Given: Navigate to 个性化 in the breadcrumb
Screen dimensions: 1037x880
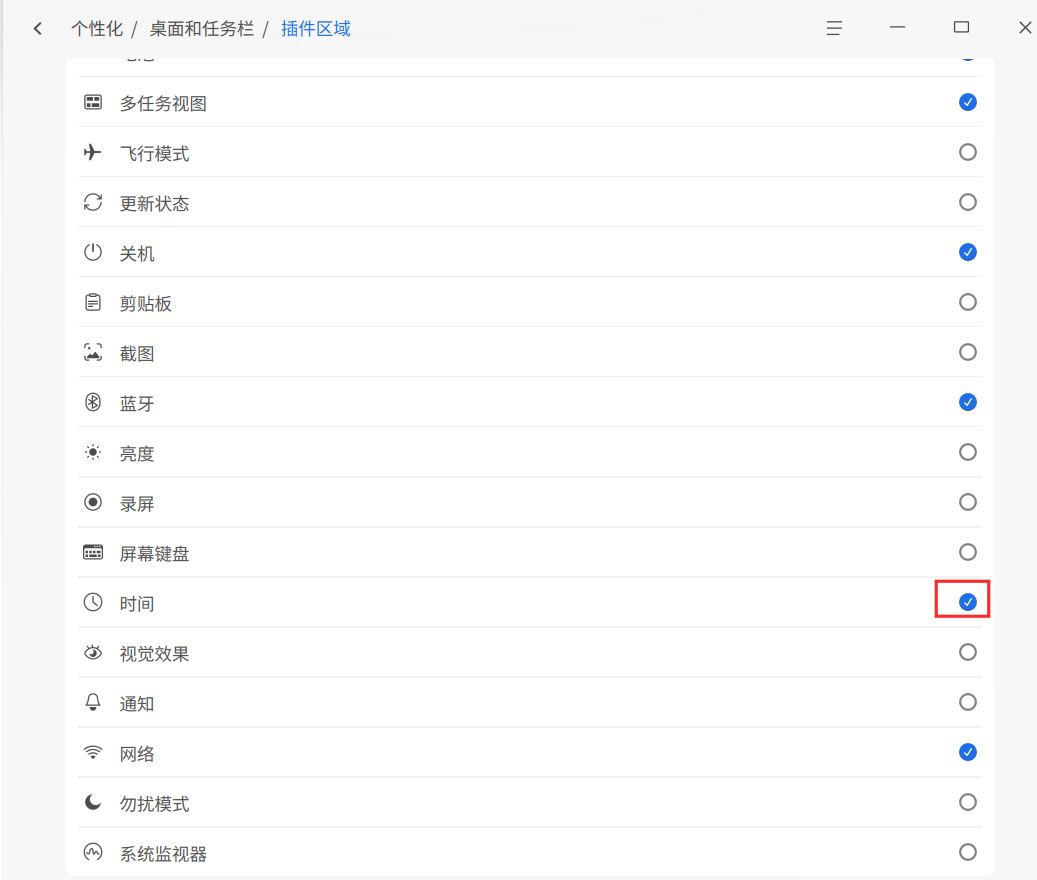Looking at the screenshot, I should point(97,29).
